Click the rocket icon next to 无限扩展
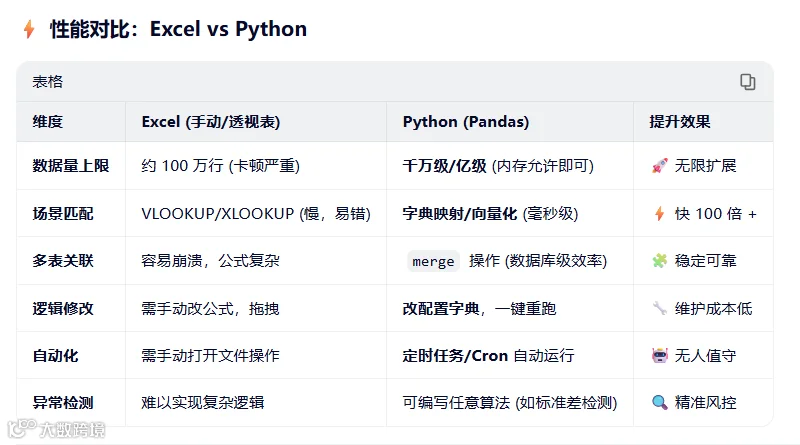Screen dimensions: 800x445 (x=659, y=166)
